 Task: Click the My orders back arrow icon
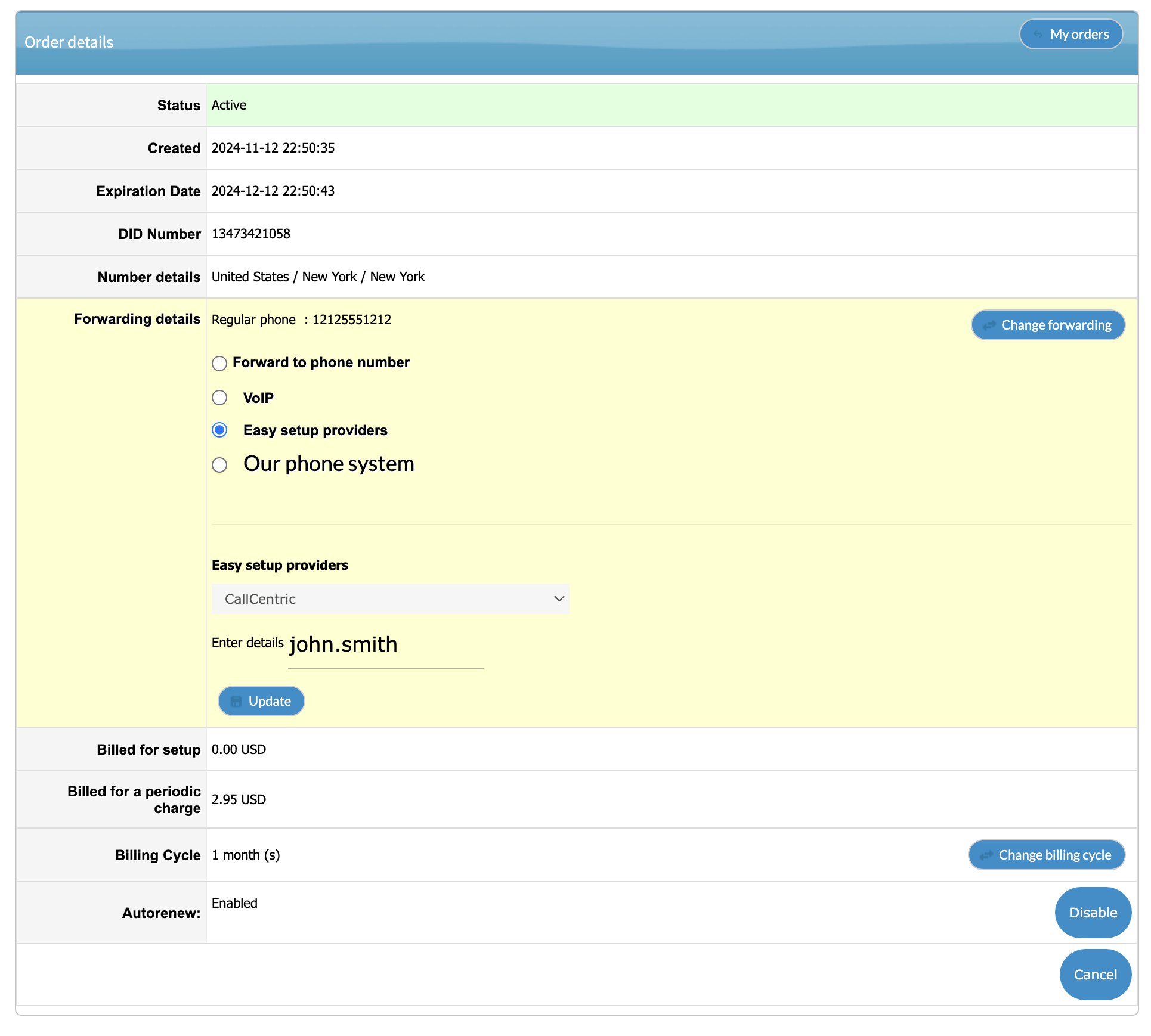point(1038,35)
